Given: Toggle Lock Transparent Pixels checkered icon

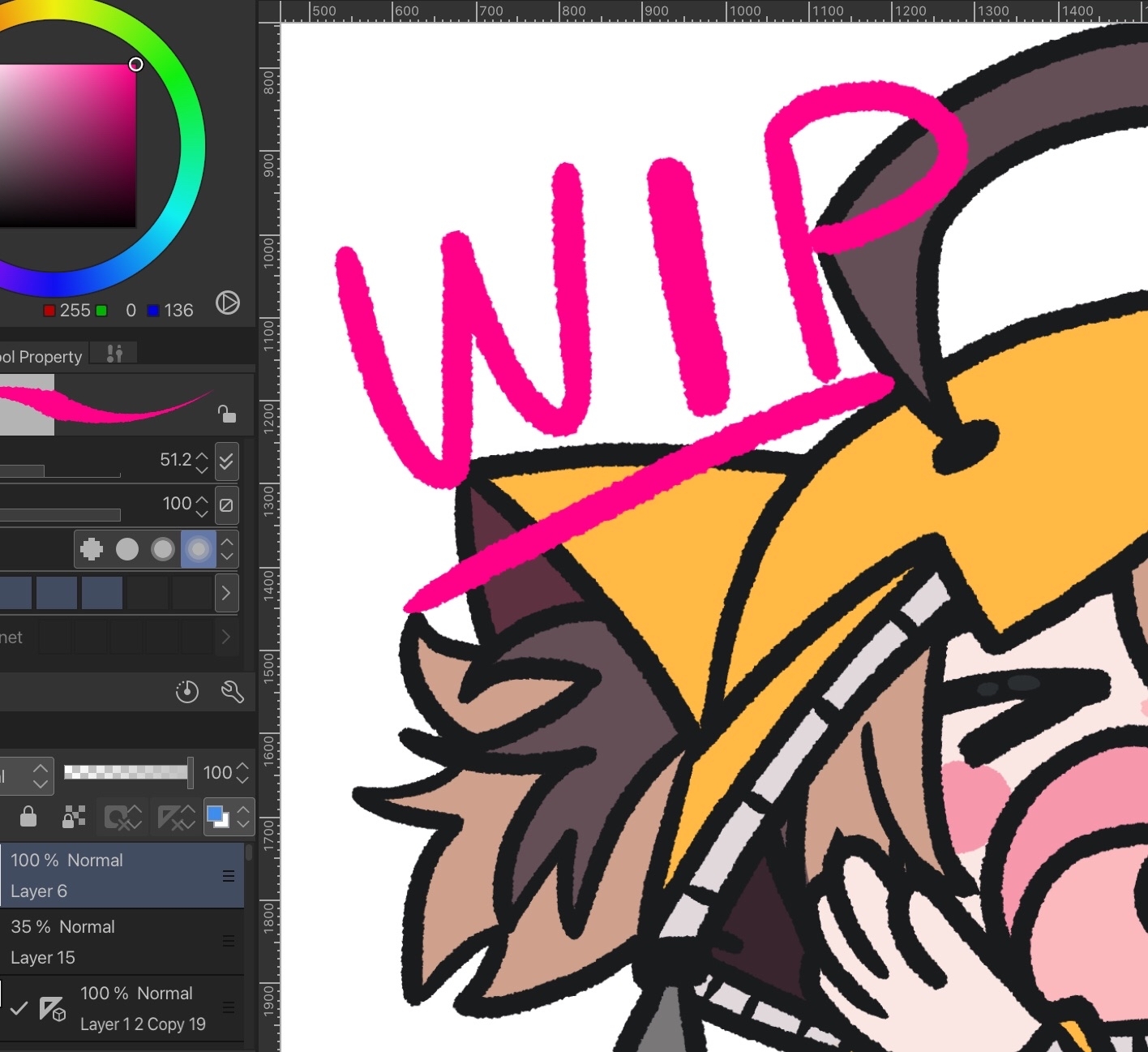Looking at the screenshot, I should [74, 816].
